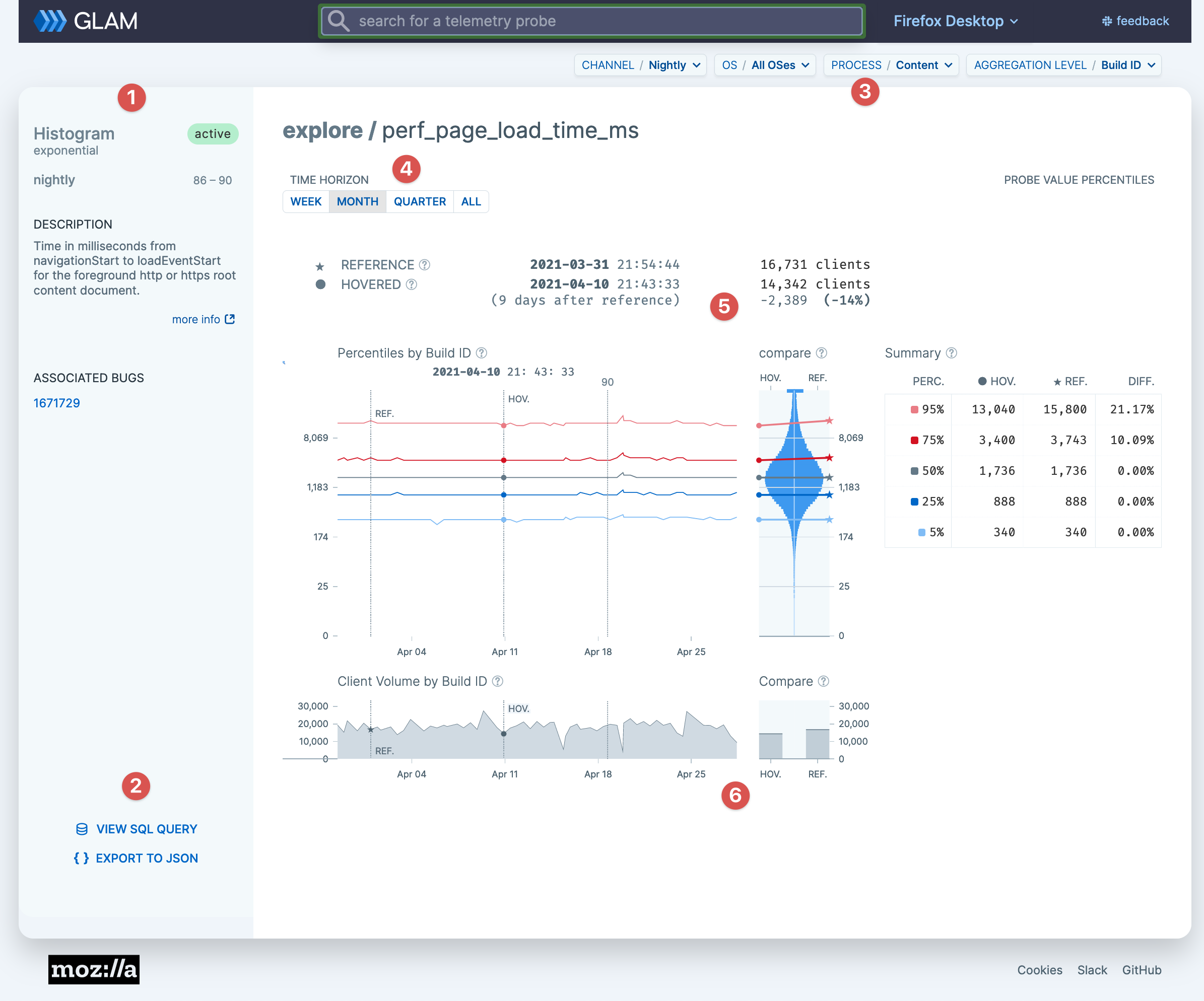Select the QUARTER time horizon
This screenshot has width=1204, height=1001.
(x=419, y=202)
